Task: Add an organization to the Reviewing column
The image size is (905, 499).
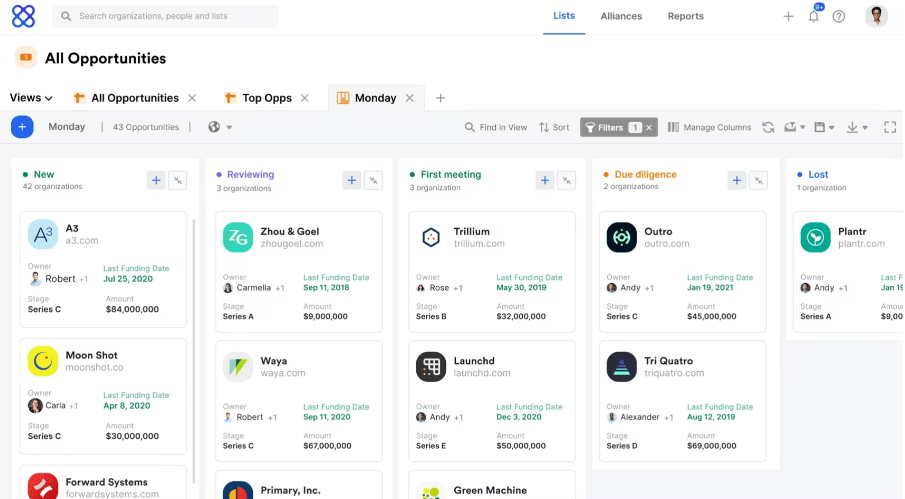Action: (352, 180)
